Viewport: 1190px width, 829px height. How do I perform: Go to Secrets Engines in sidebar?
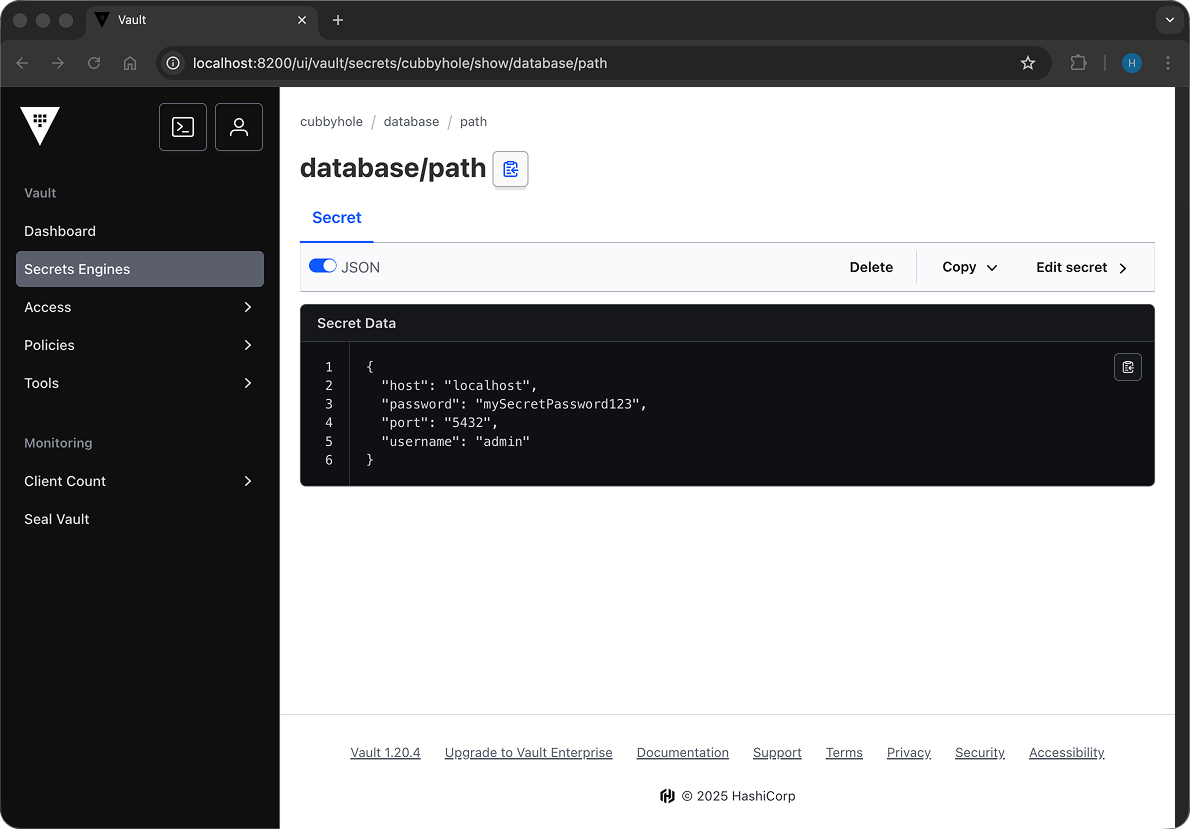(139, 269)
